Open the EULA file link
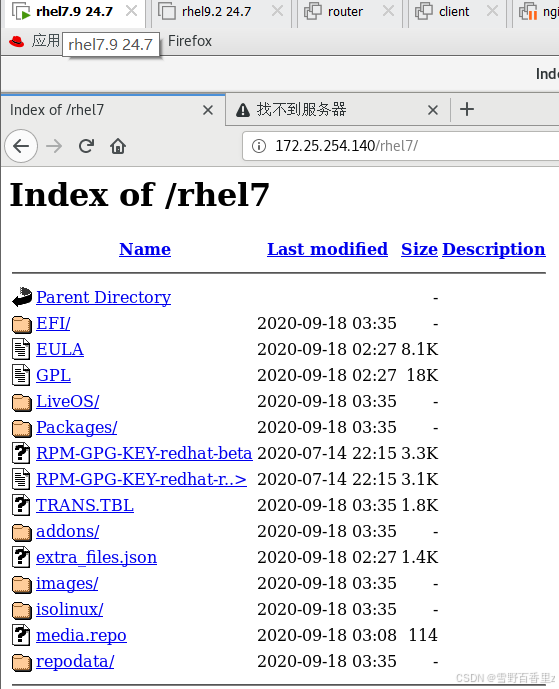The width and height of the screenshot is (559, 689). coord(60,349)
